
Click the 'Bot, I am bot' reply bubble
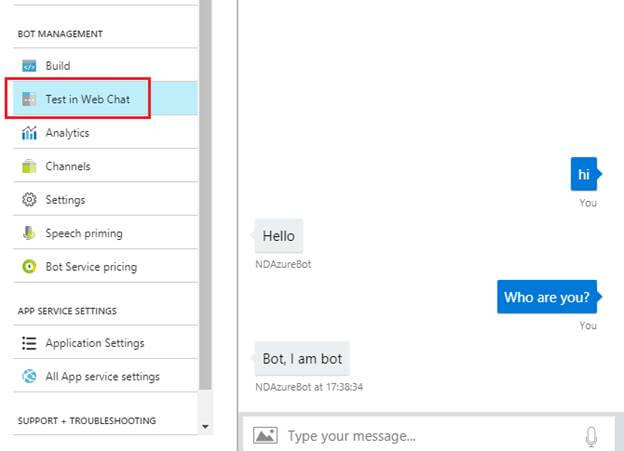pyautogui.click(x=302, y=359)
